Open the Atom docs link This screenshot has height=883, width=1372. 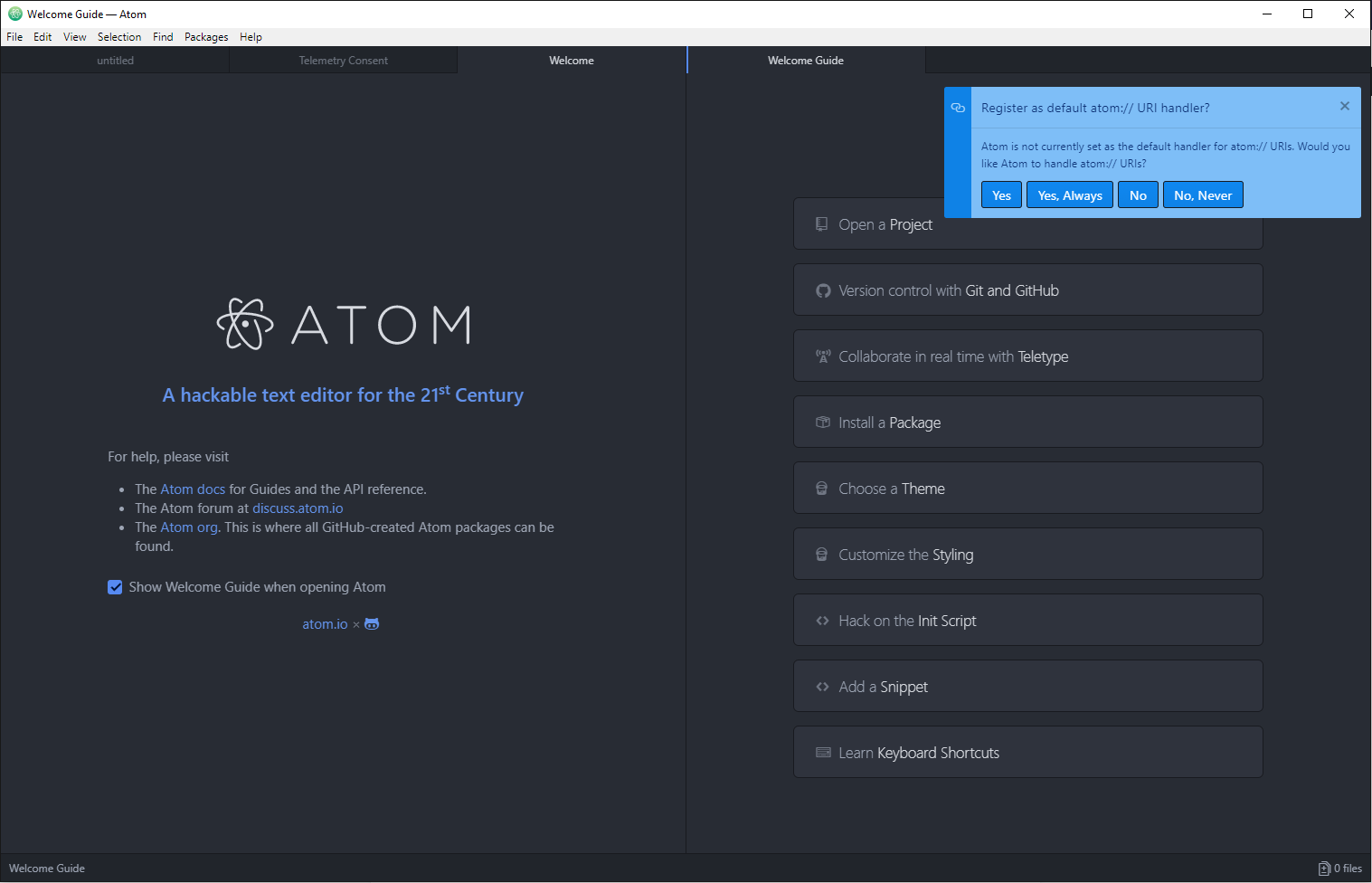193,489
